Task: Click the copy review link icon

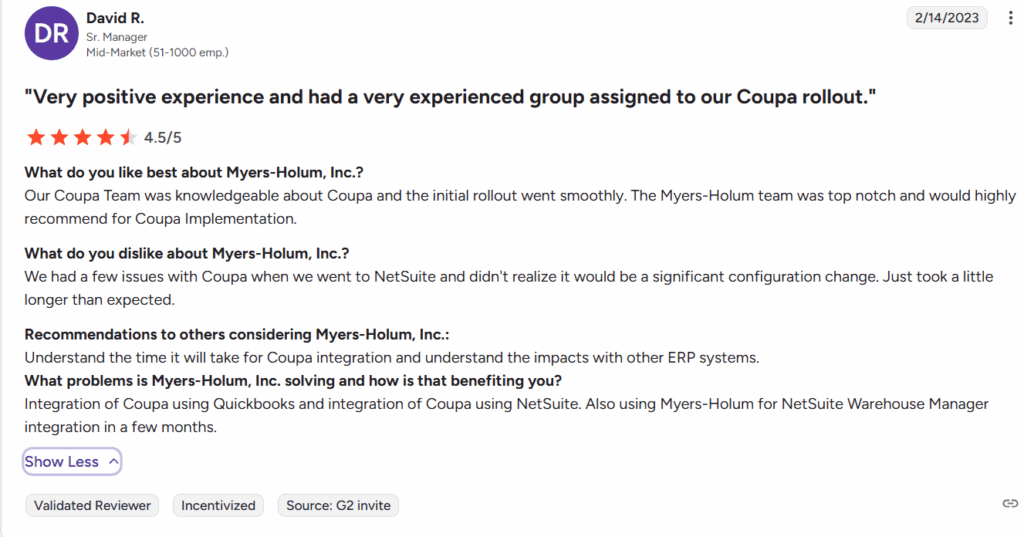Action: [1010, 504]
